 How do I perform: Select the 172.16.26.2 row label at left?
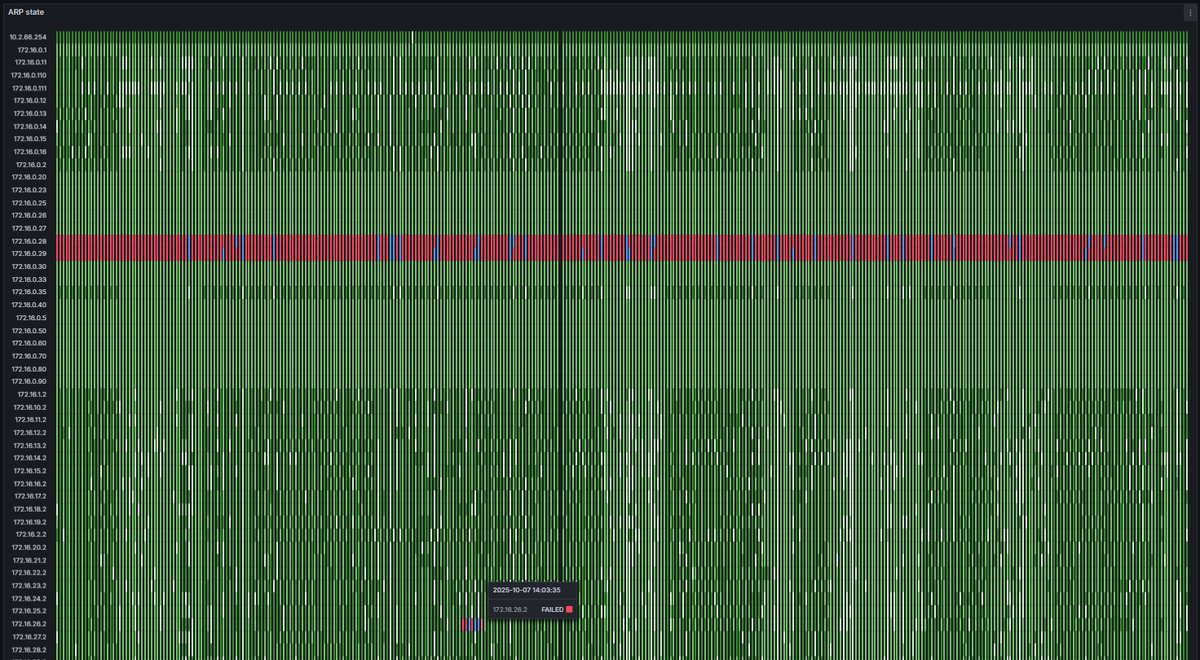[x=30, y=624]
